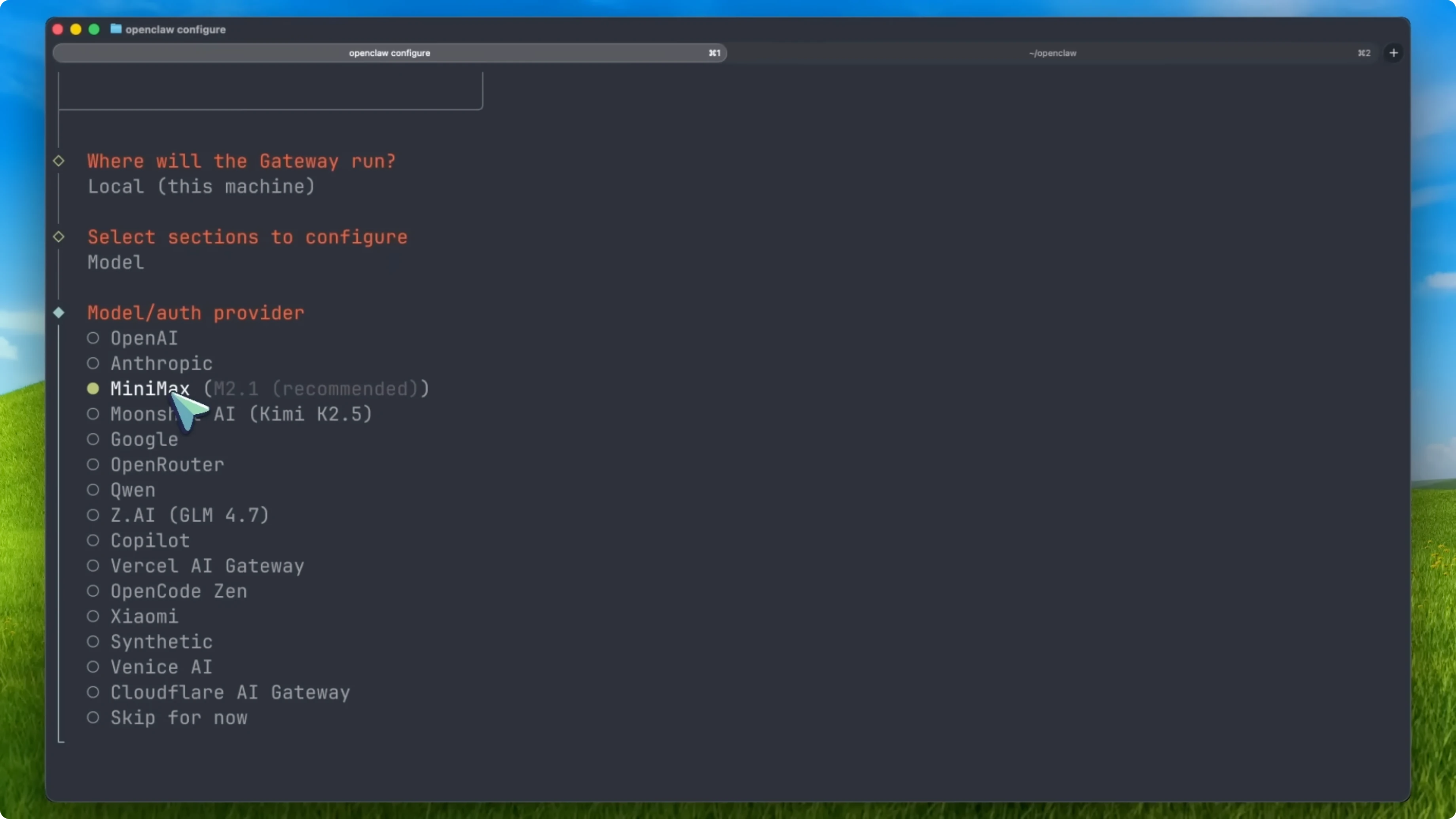Click the diamond marker beside "Select sections to configure"

point(58,237)
